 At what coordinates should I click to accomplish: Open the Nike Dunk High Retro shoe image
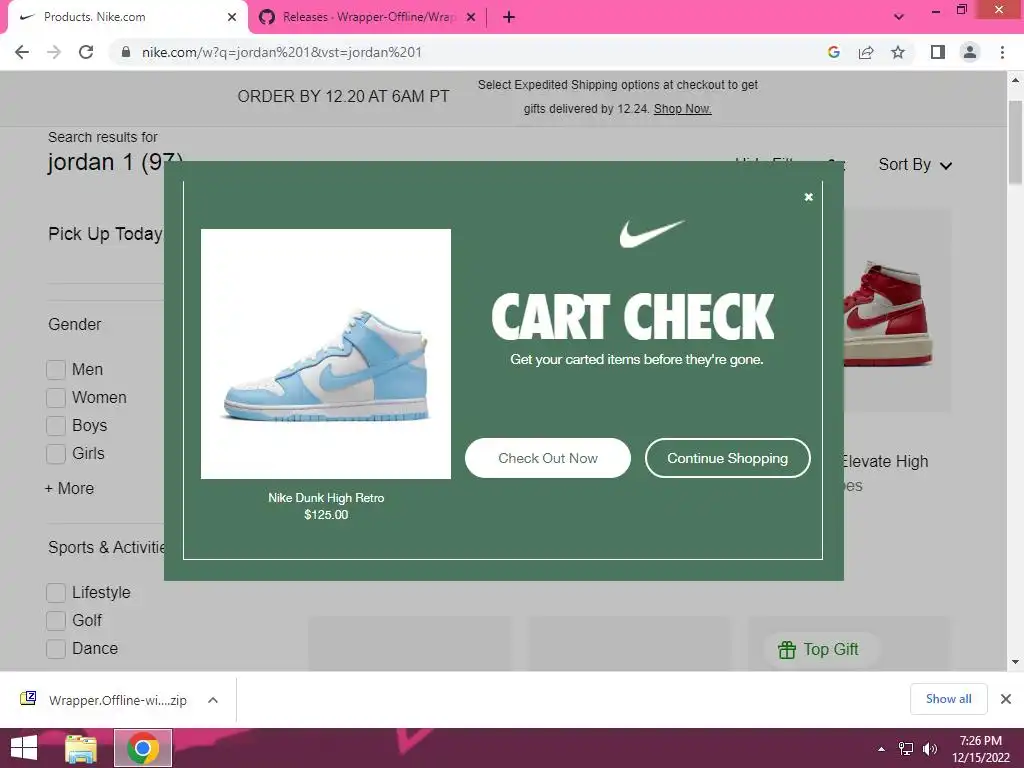325,353
